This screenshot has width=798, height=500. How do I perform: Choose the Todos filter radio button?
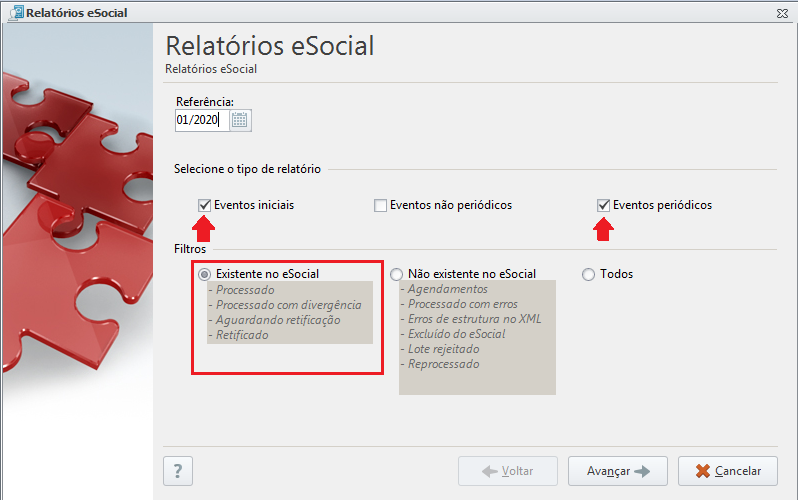pyautogui.click(x=588, y=274)
